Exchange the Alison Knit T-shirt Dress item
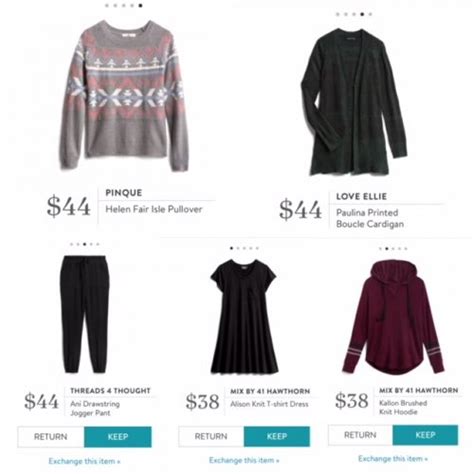Image resolution: width=474 pixels, height=474 pixels. 244,460
